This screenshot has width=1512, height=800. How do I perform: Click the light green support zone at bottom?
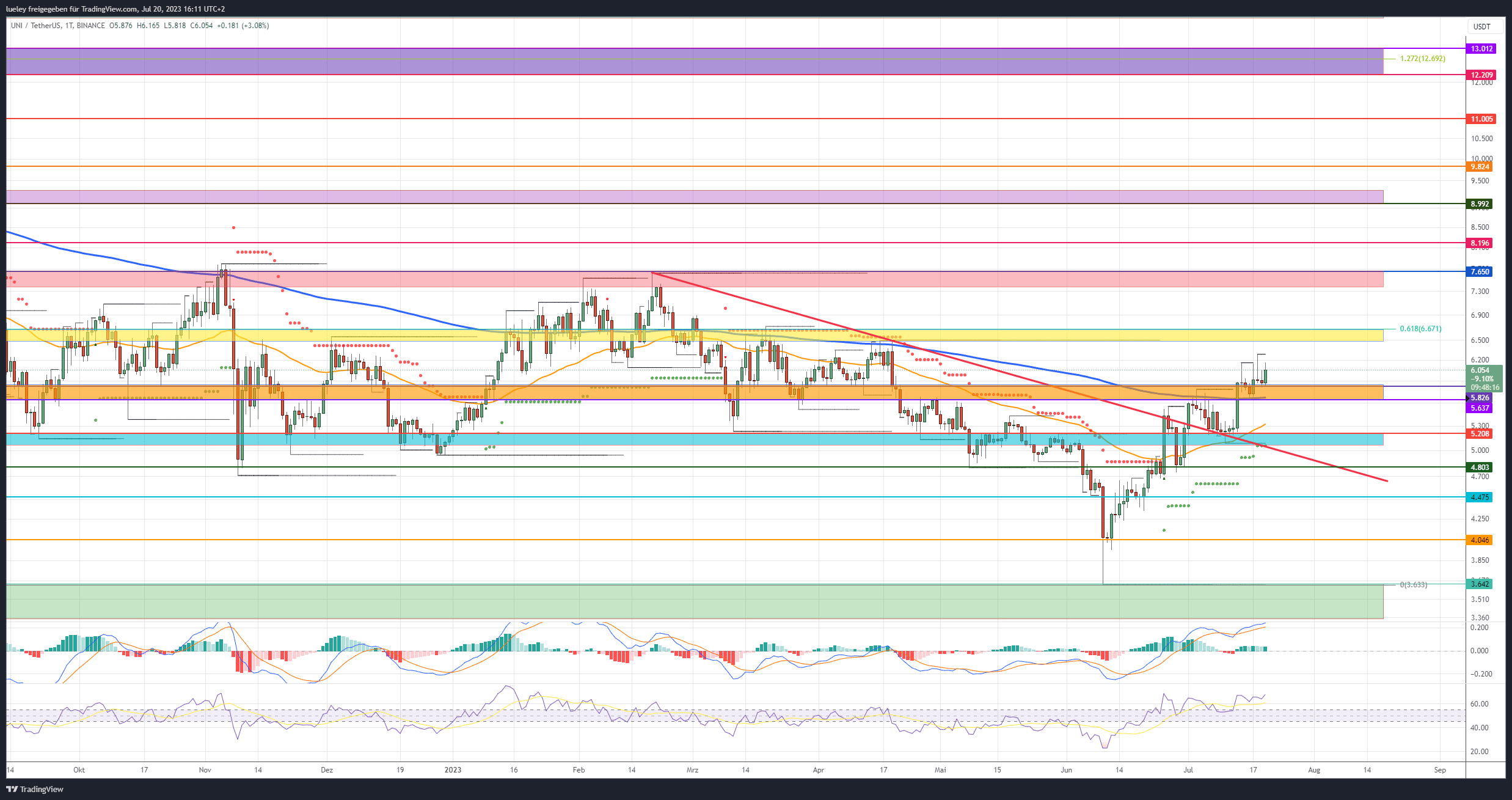click(695, 601)
